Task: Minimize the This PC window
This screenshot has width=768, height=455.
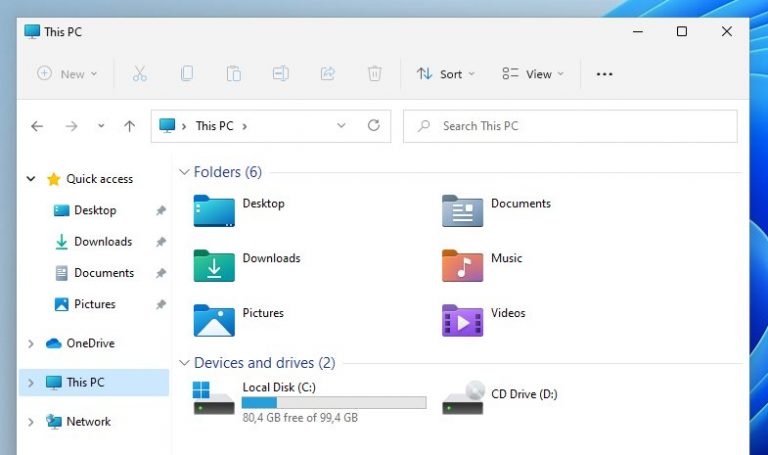Action: coord(638,31)
